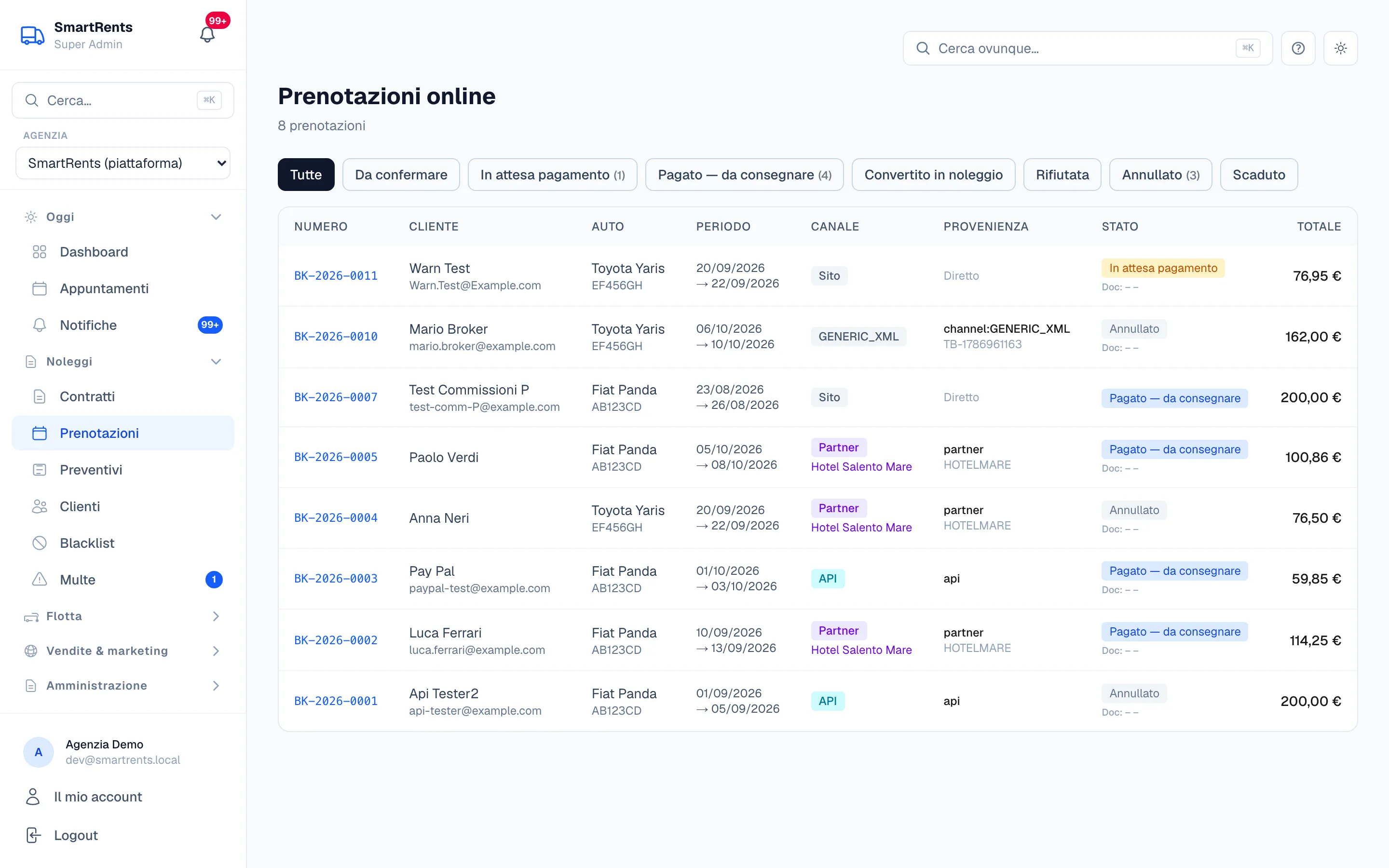Screen dimensions: 1389x868
Task: Click the Agenzia Demo avatar
Action: 39,752
